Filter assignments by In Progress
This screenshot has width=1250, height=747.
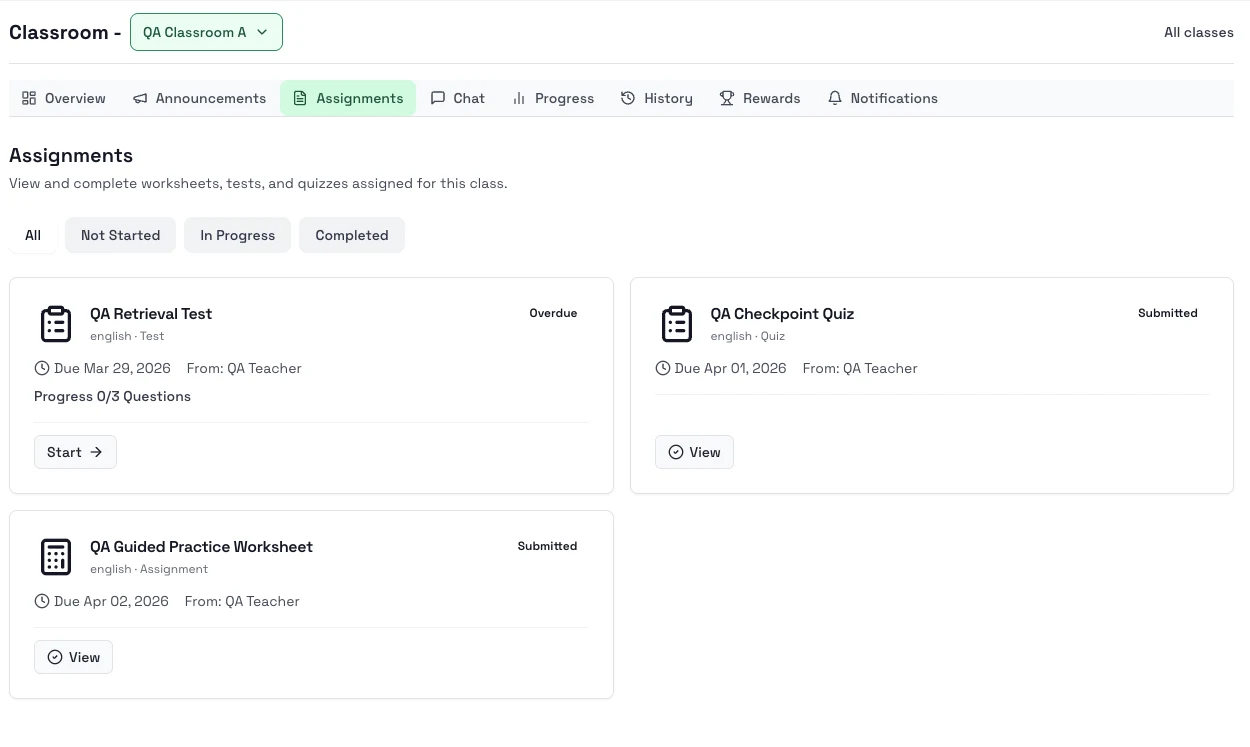coord(237,235)
